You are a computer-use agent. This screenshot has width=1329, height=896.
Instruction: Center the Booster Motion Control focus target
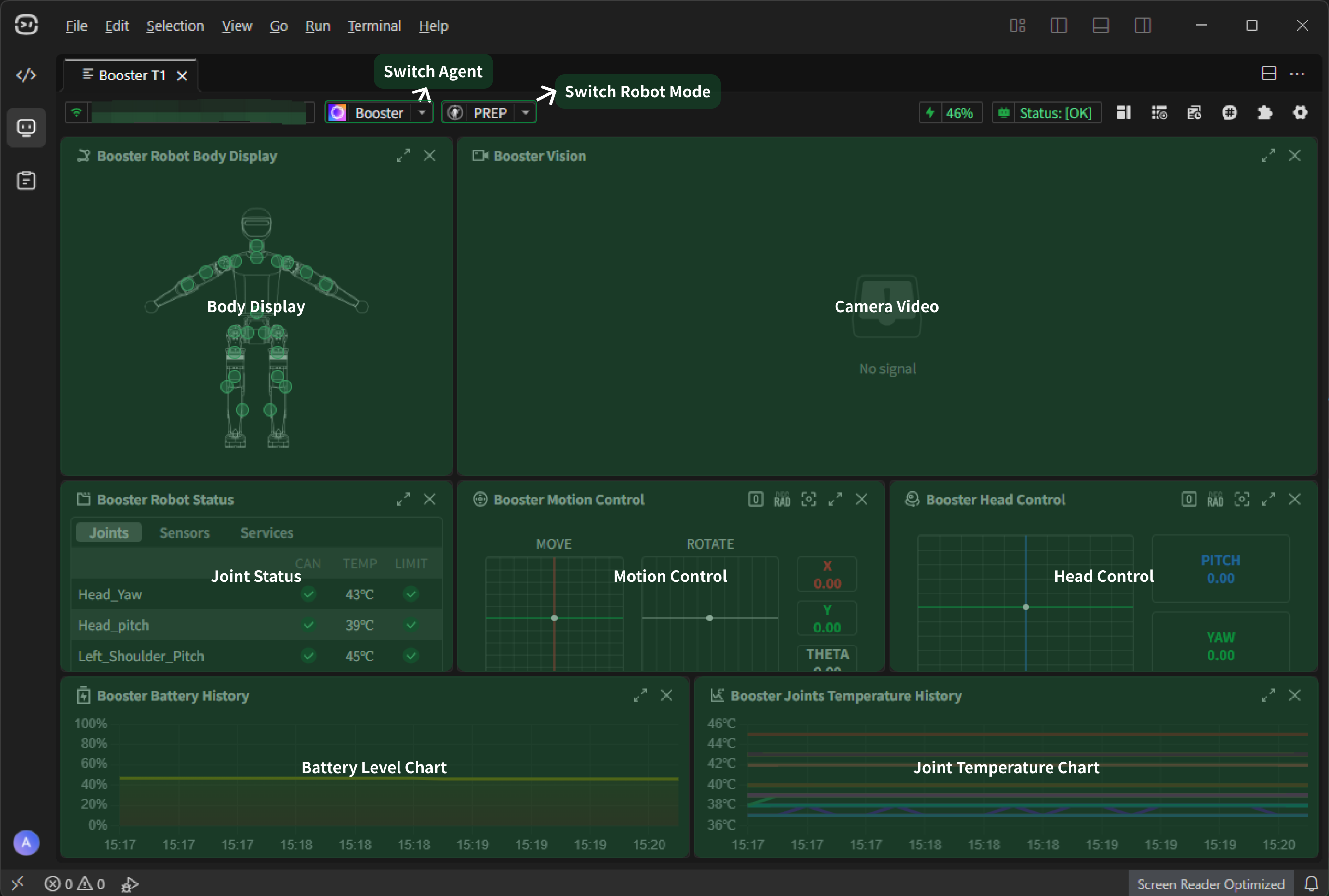(809, 500)
